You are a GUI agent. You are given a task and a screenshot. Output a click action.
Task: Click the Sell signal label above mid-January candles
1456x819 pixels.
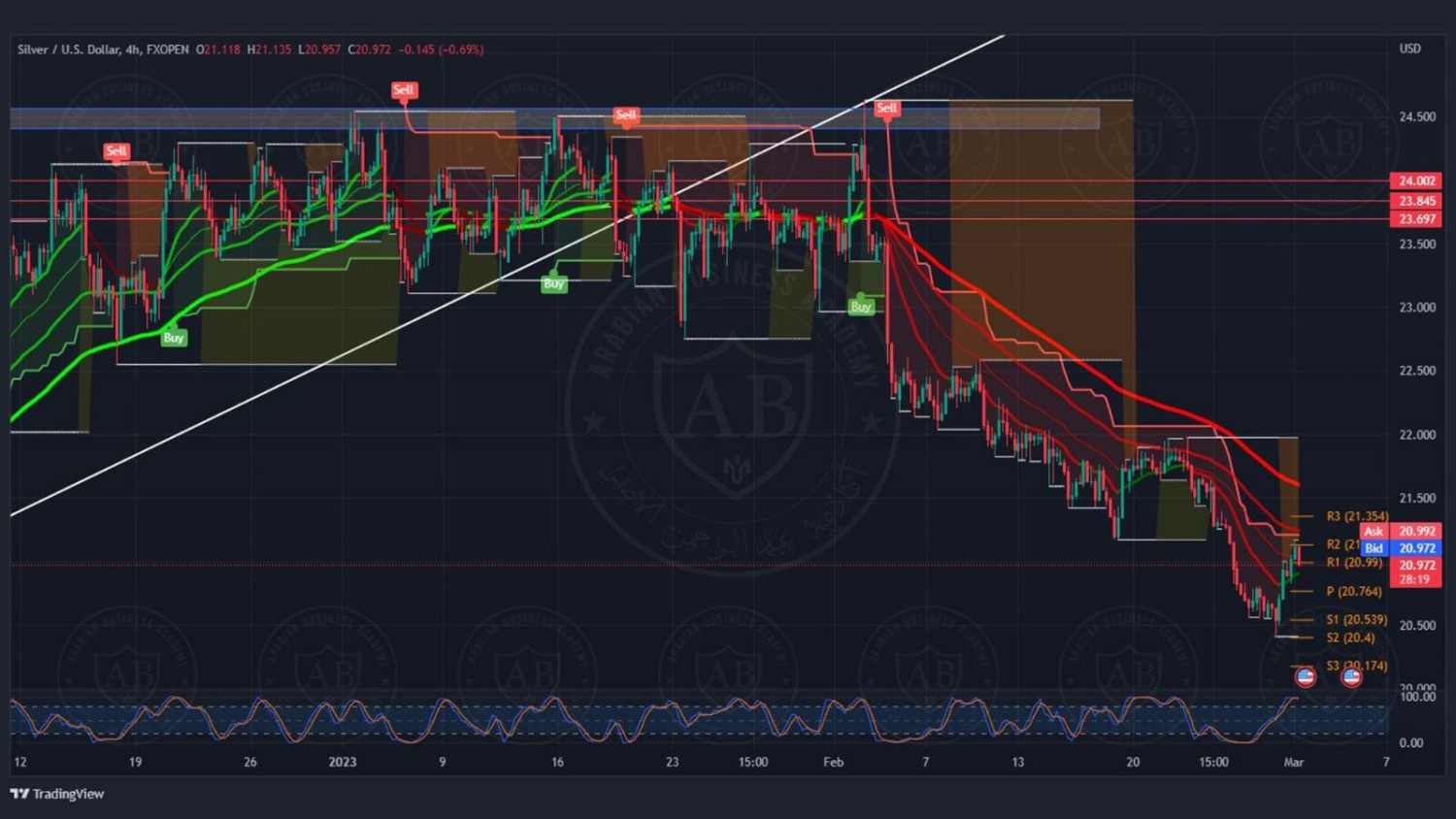coord(626,115)
